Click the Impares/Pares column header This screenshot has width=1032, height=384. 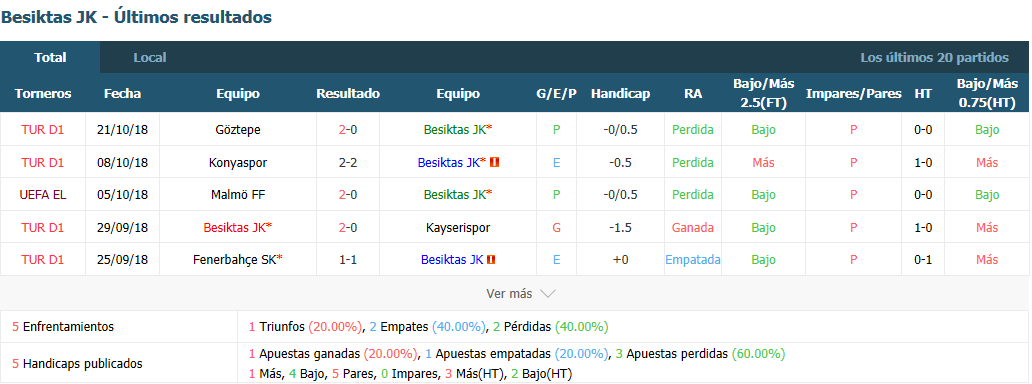pos(853,94)
